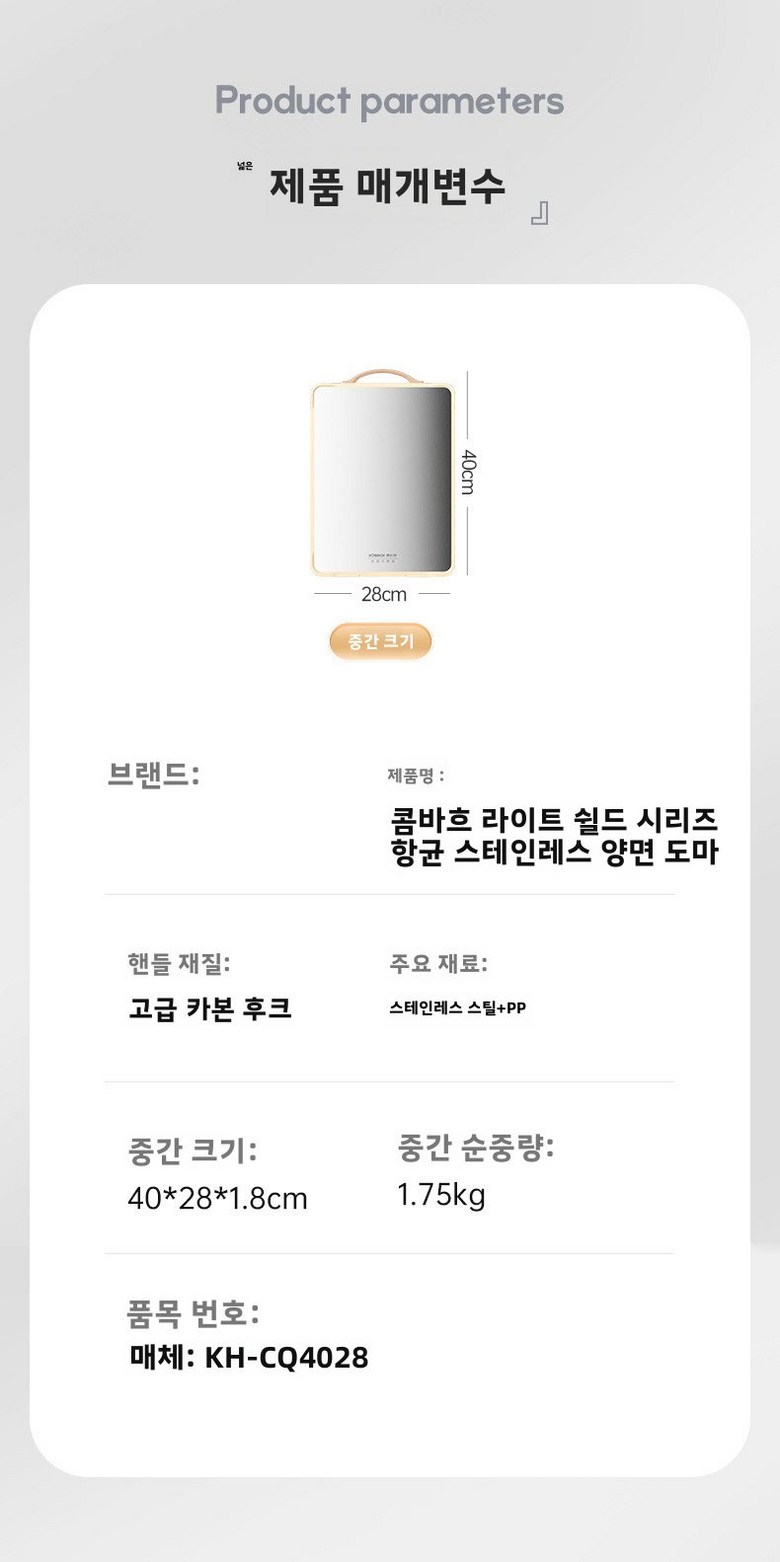Click the 중간 크기: size label
Image resolution: width=780 pixels, height=1562 pixels.
click(192, 1150)
